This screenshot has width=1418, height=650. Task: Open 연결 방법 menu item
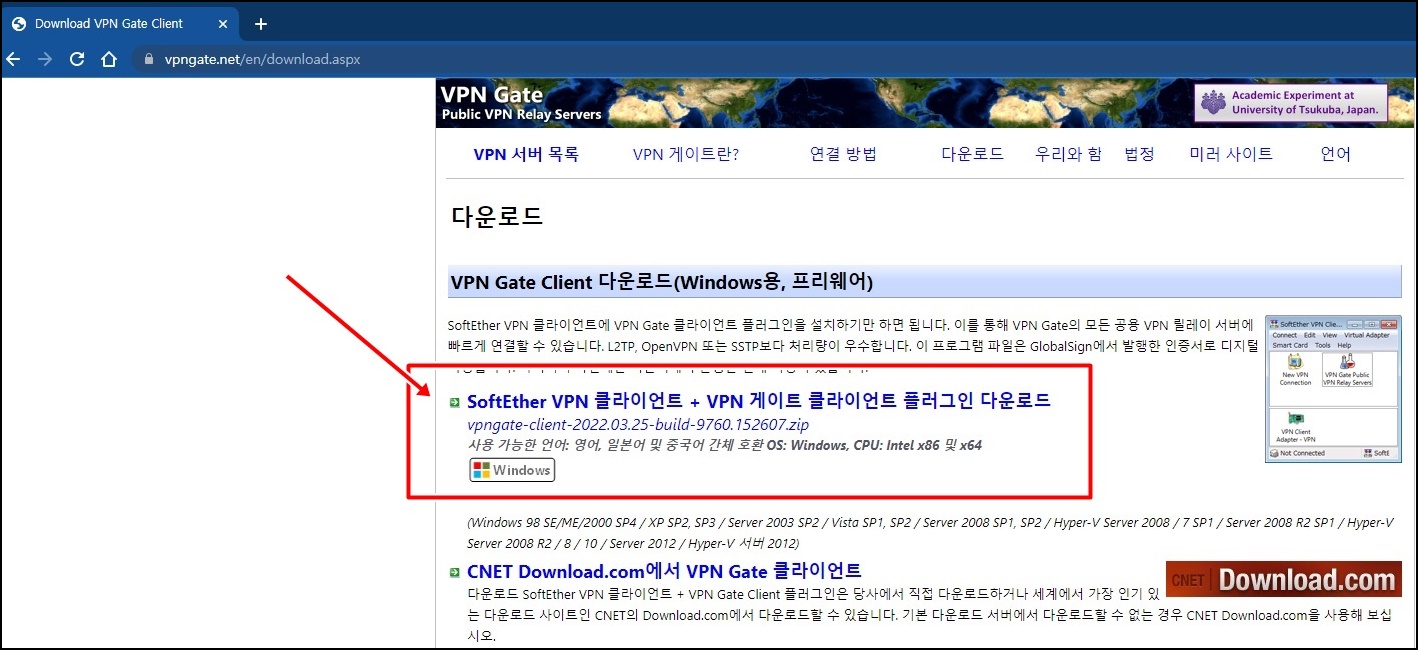coord(843,154)
